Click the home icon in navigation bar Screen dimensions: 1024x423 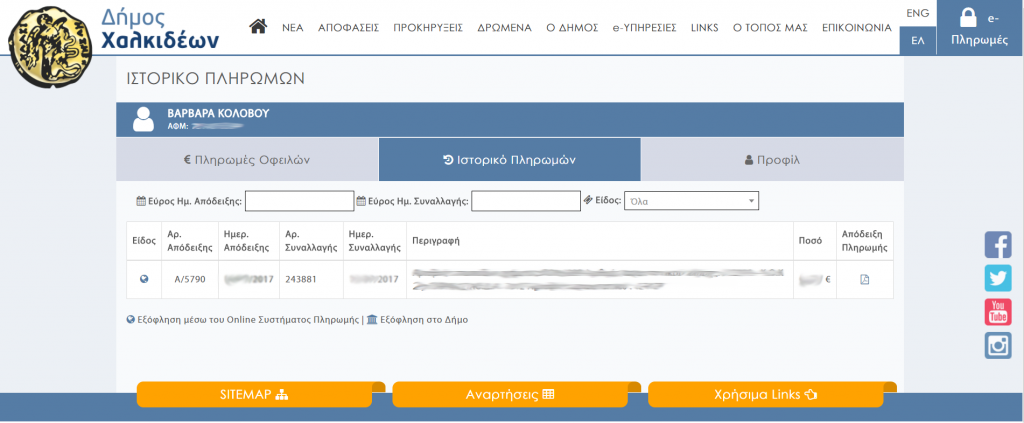pyautogui.click(x=258, y=27)
